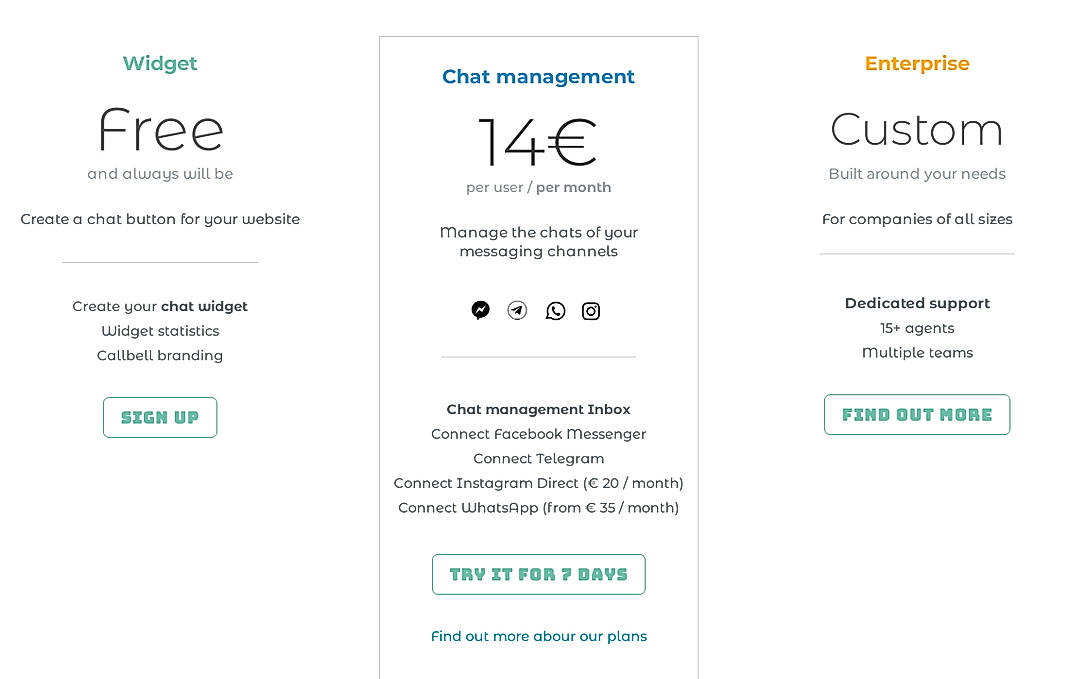Image resolution: width=1070 pixels, height=679 pixels.
Task: Select 'Connect Instagram Direct' feature line
Action: [x=538, y=483]
